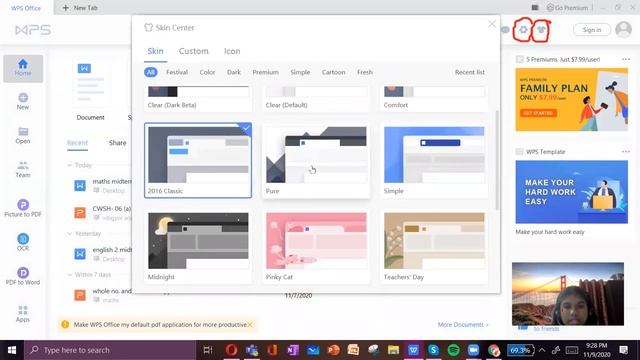640x360 pixels.
Task: Click the Sign in button
Action: pyautogui.click(x=591, y=29)
